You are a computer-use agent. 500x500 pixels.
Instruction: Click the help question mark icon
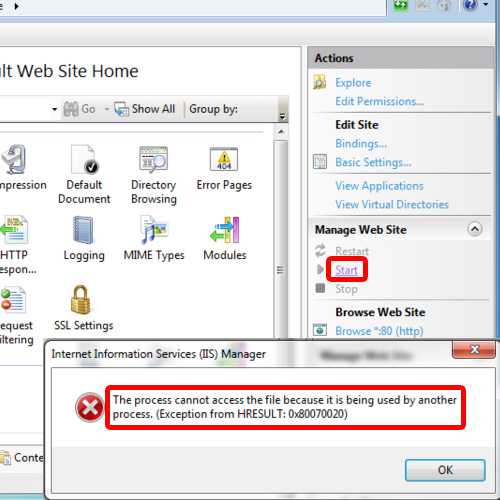(x=470, y=5)
